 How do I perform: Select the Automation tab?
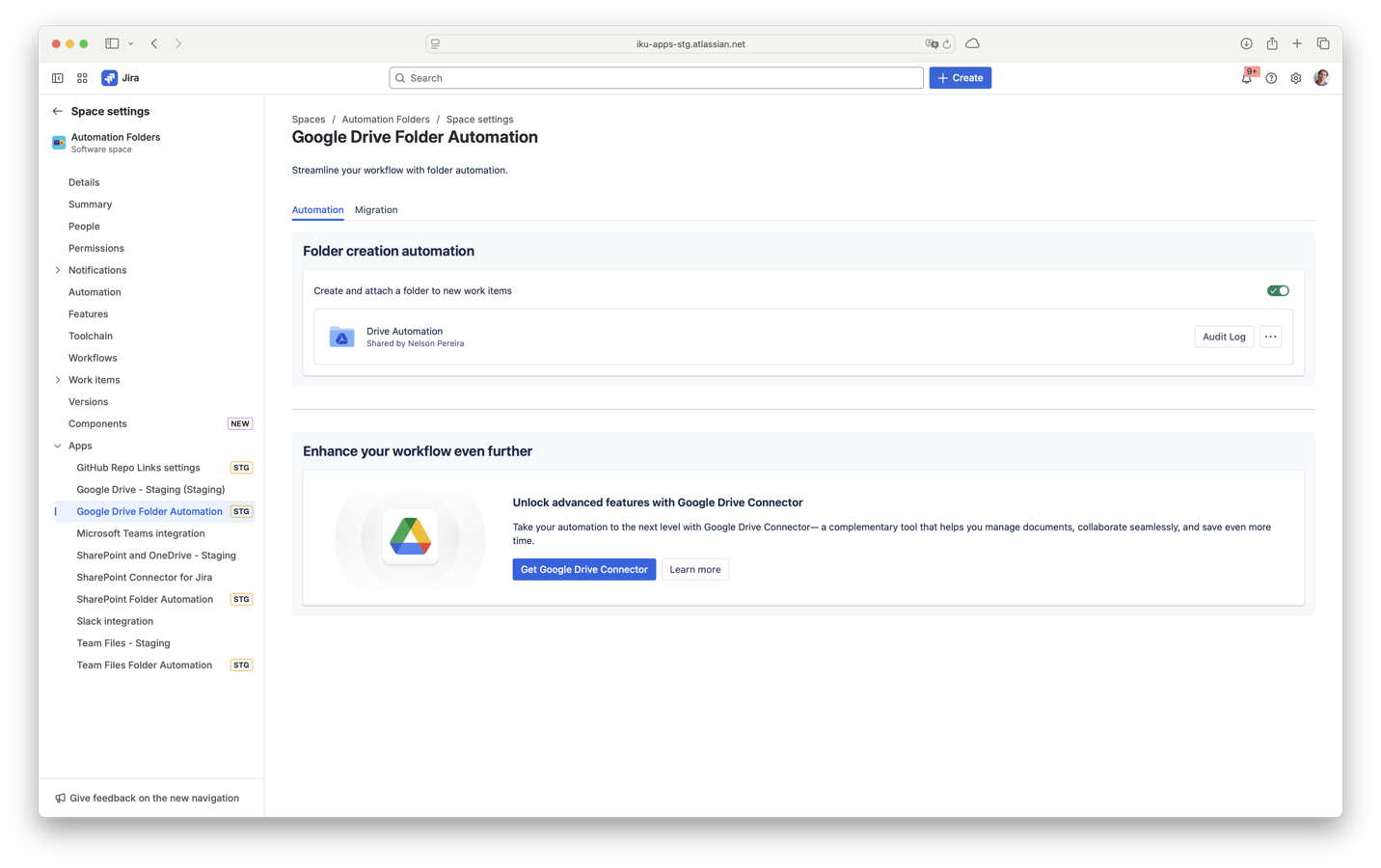point(317,209)
